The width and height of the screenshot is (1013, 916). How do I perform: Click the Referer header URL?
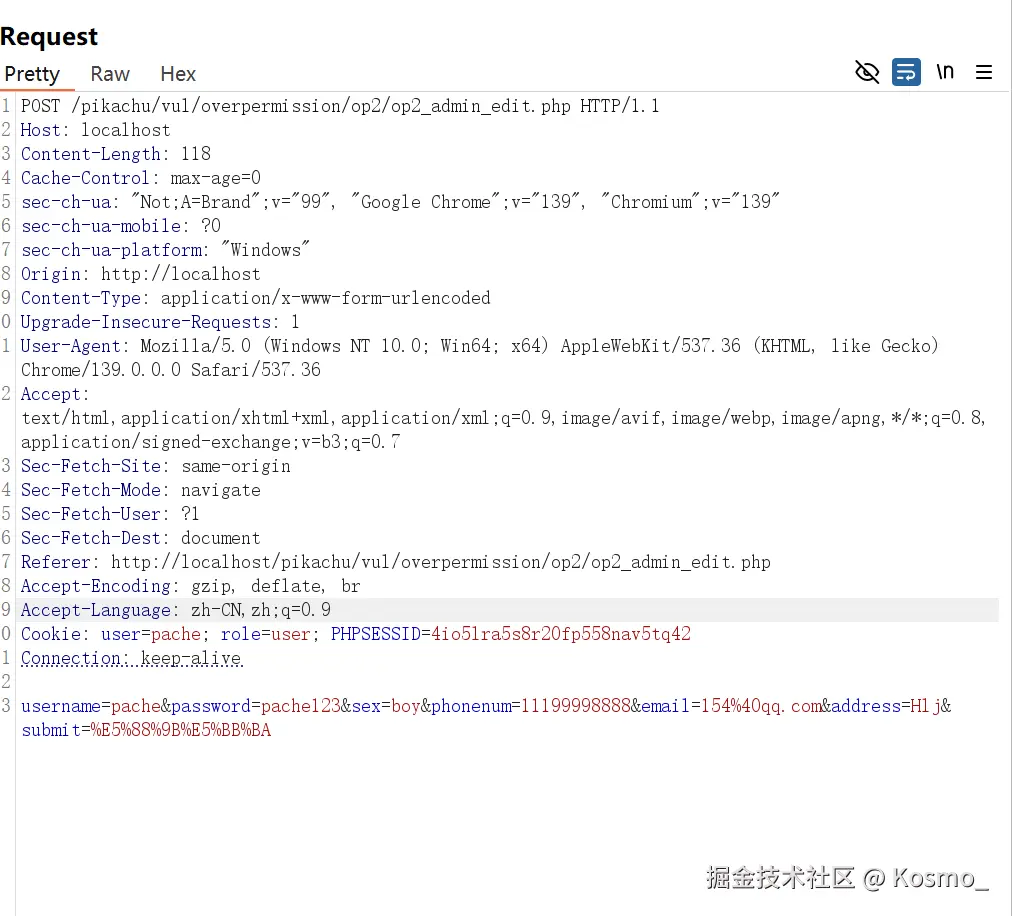pos(441,562)
